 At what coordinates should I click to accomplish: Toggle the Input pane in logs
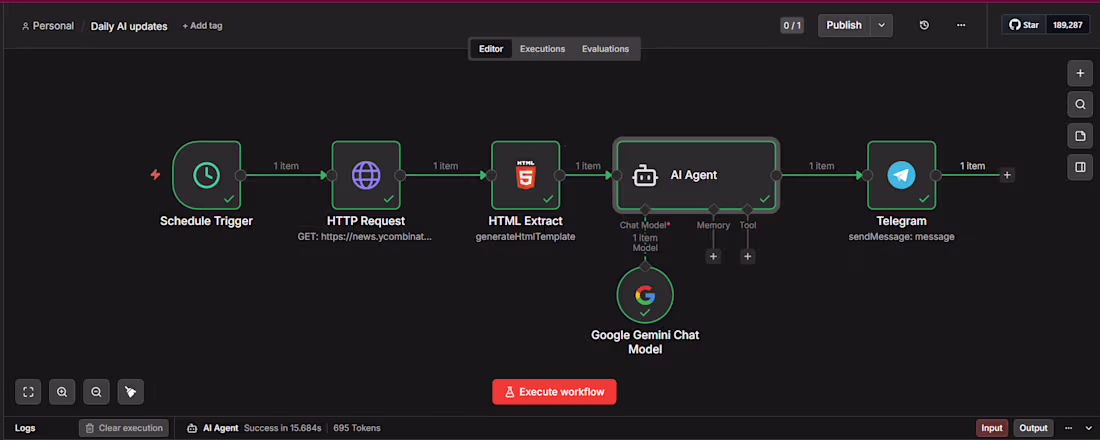pyautogui.click(x=992, y=427)
